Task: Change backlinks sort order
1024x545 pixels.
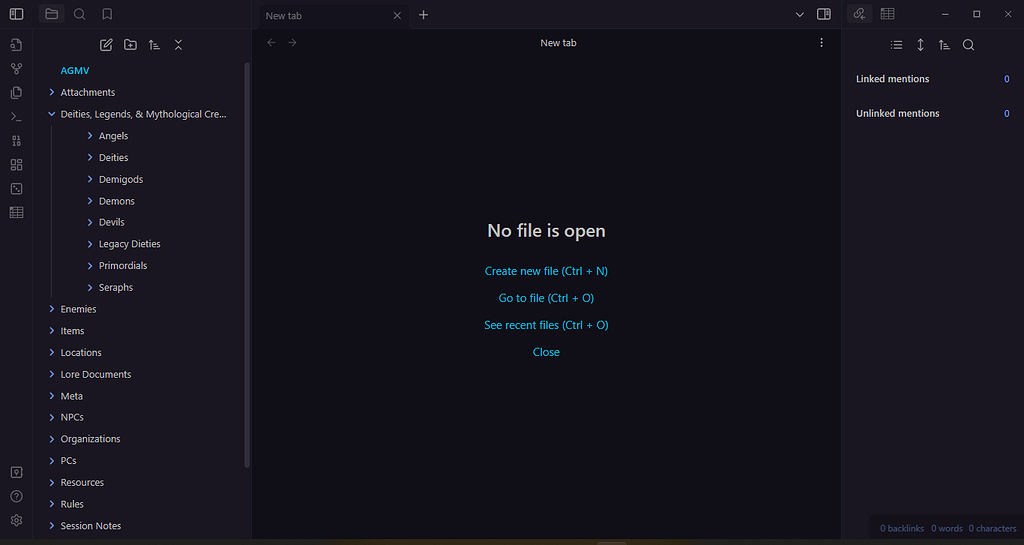Action: (944, 45)
